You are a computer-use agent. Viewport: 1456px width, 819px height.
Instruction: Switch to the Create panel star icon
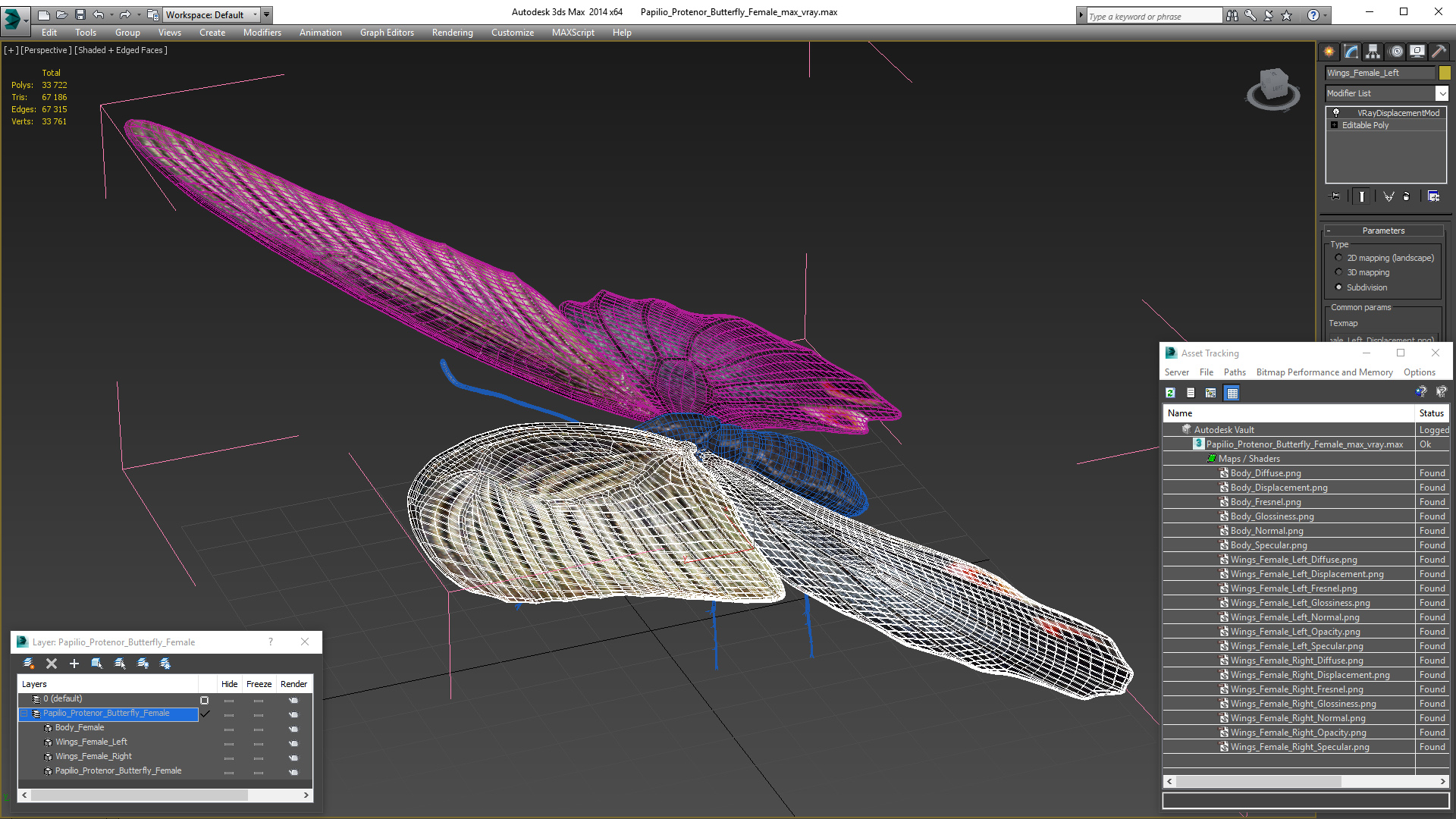1329,52
